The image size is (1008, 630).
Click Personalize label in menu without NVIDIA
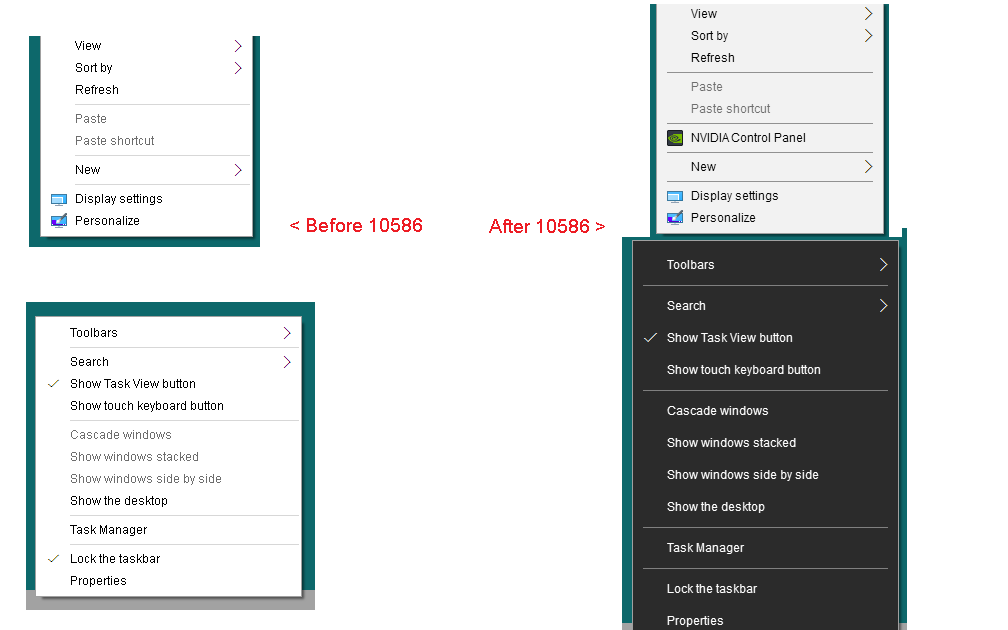tap(107, 220)
